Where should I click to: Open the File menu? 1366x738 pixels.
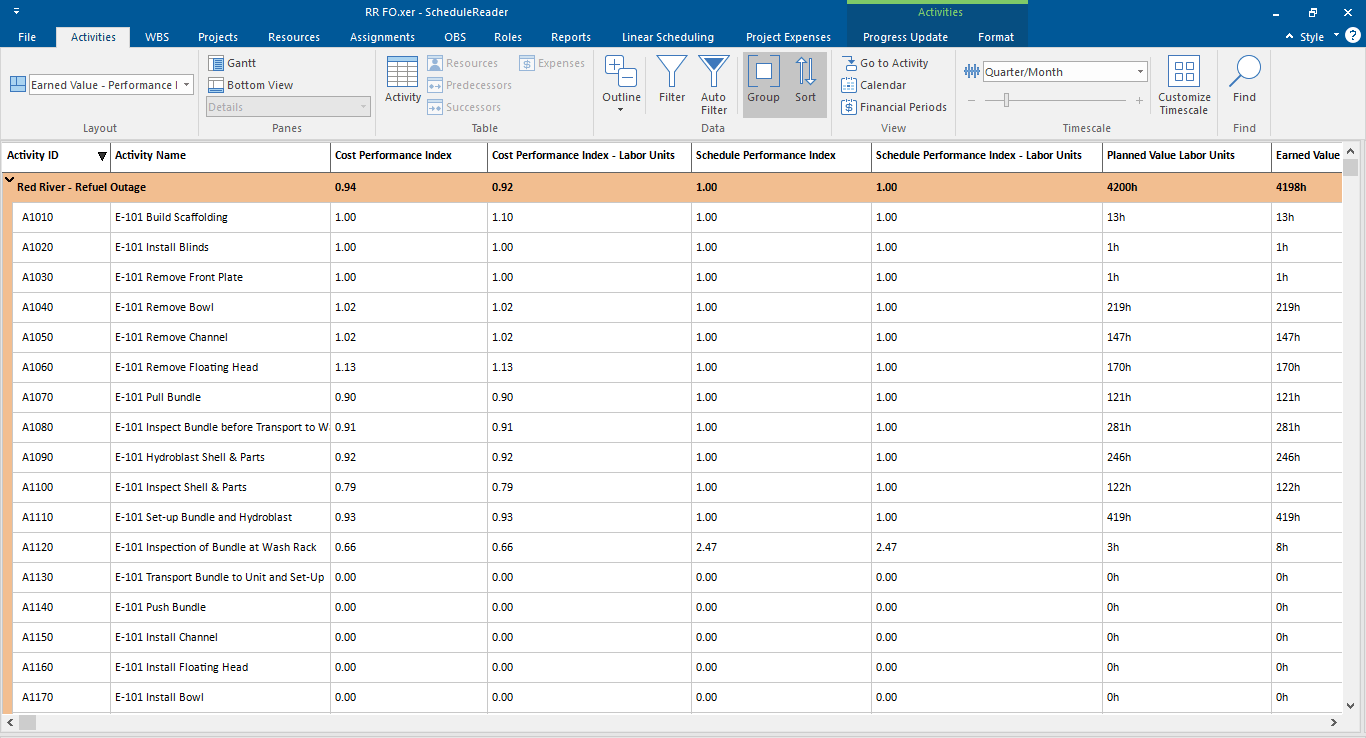coord(27,37)
